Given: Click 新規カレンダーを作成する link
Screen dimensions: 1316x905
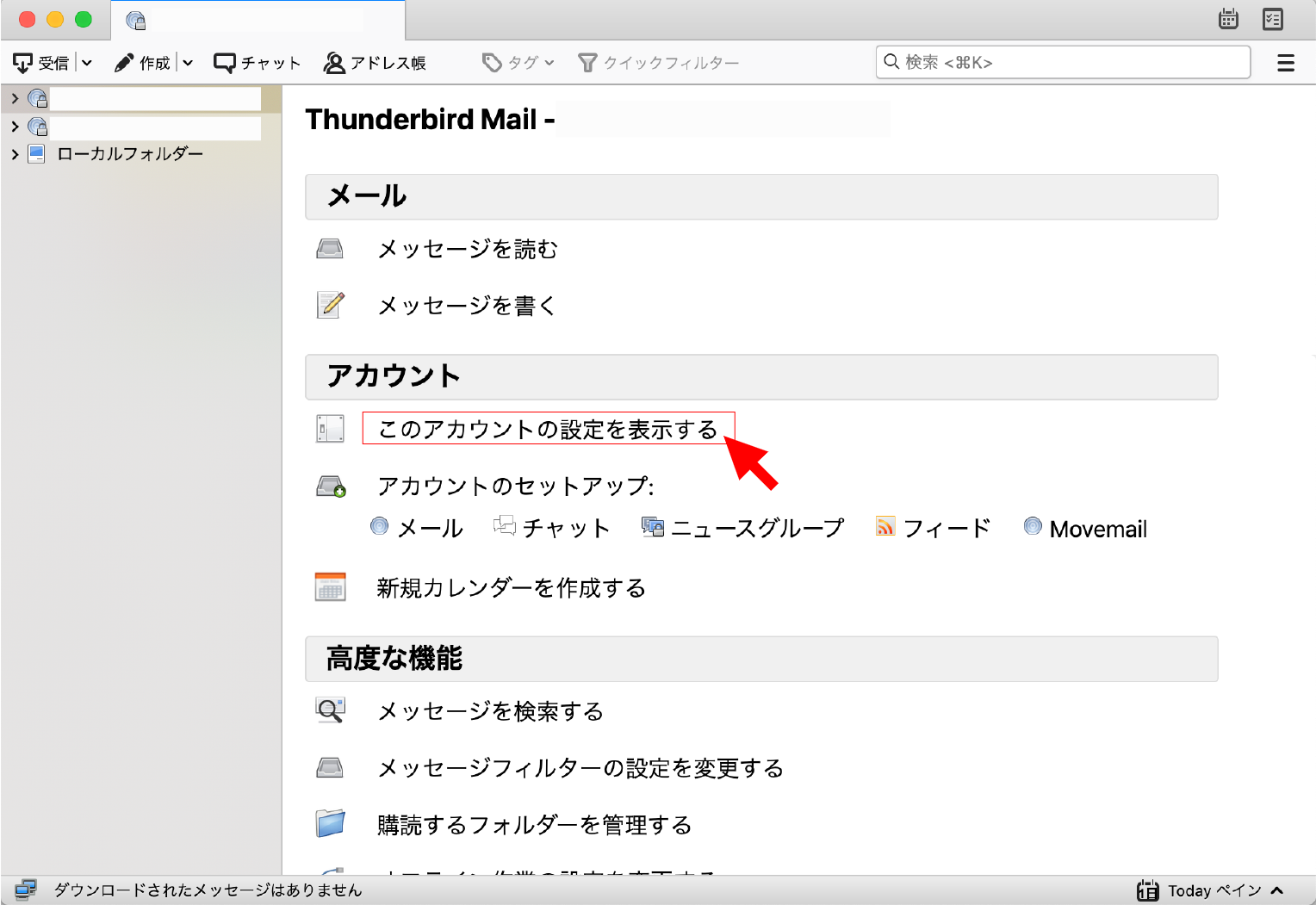Looking at the screenshot, I should [x=511, y=588].
